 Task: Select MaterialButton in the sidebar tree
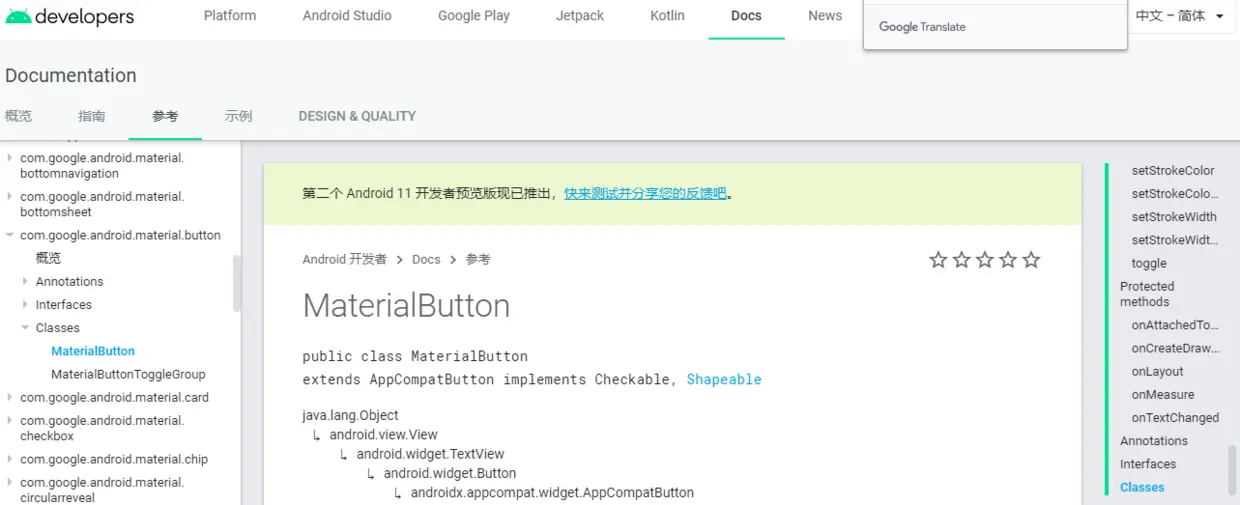pyautogui.click(x=93, y=351)
